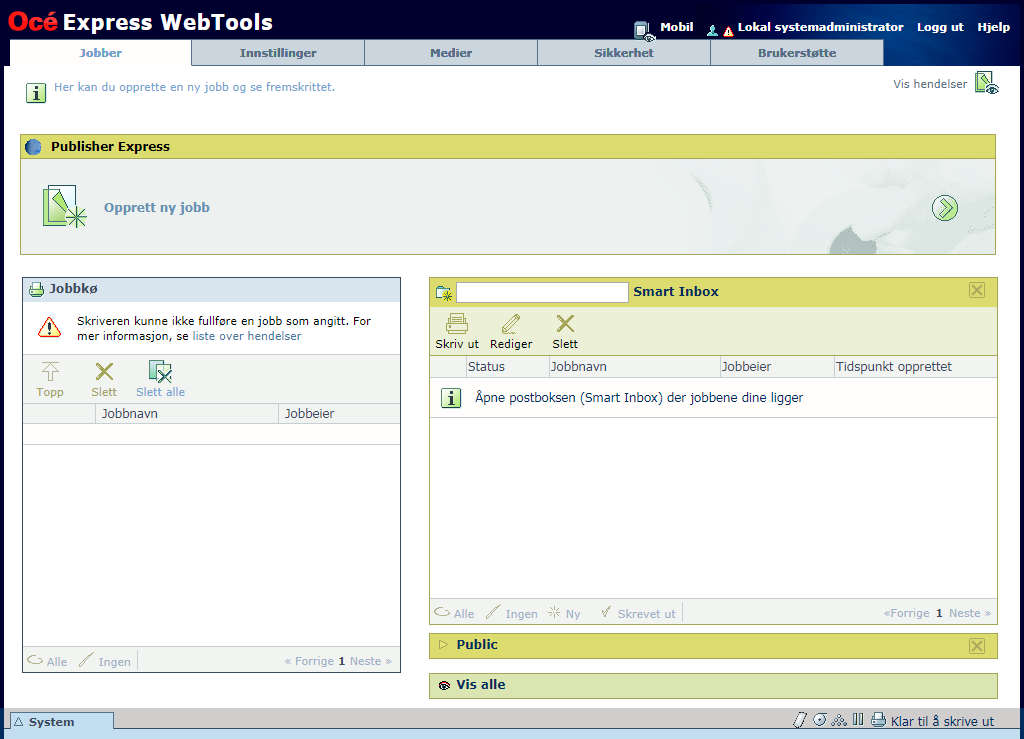This screenshot has height=739, width=1024.
Task: Click Skriv ut in Smart Inbox
Action: tap(457, 332)
